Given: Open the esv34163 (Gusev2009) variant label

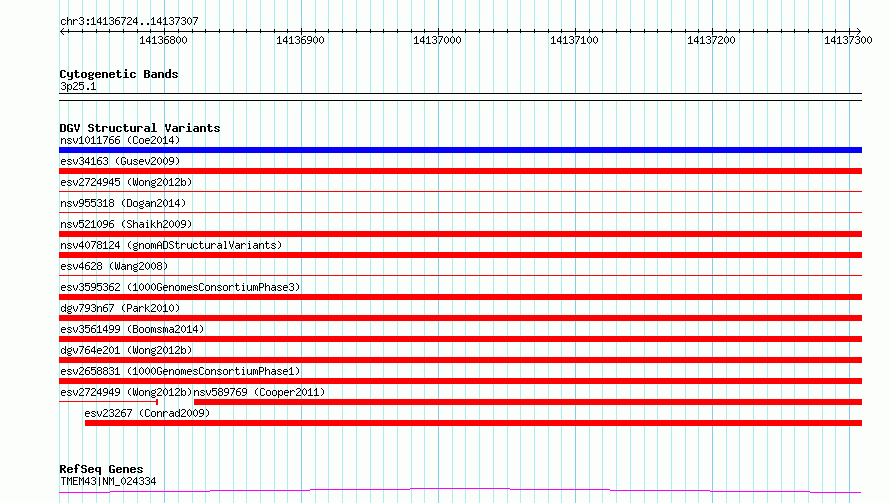Looking at the screenshot, I should coord(120,161).
